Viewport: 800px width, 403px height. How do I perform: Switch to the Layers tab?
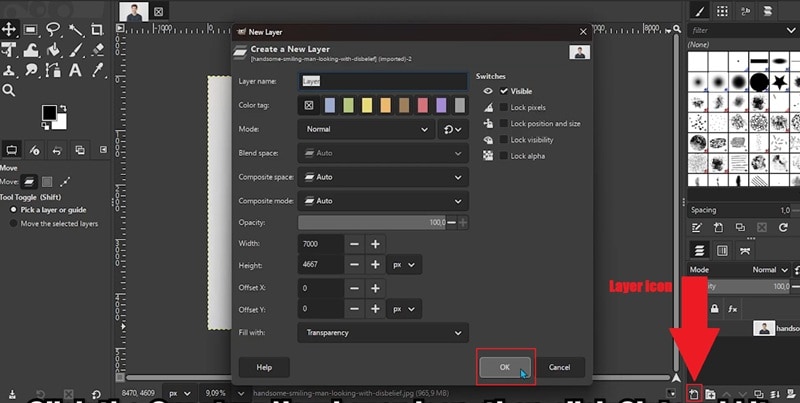[x=699, y=250]
